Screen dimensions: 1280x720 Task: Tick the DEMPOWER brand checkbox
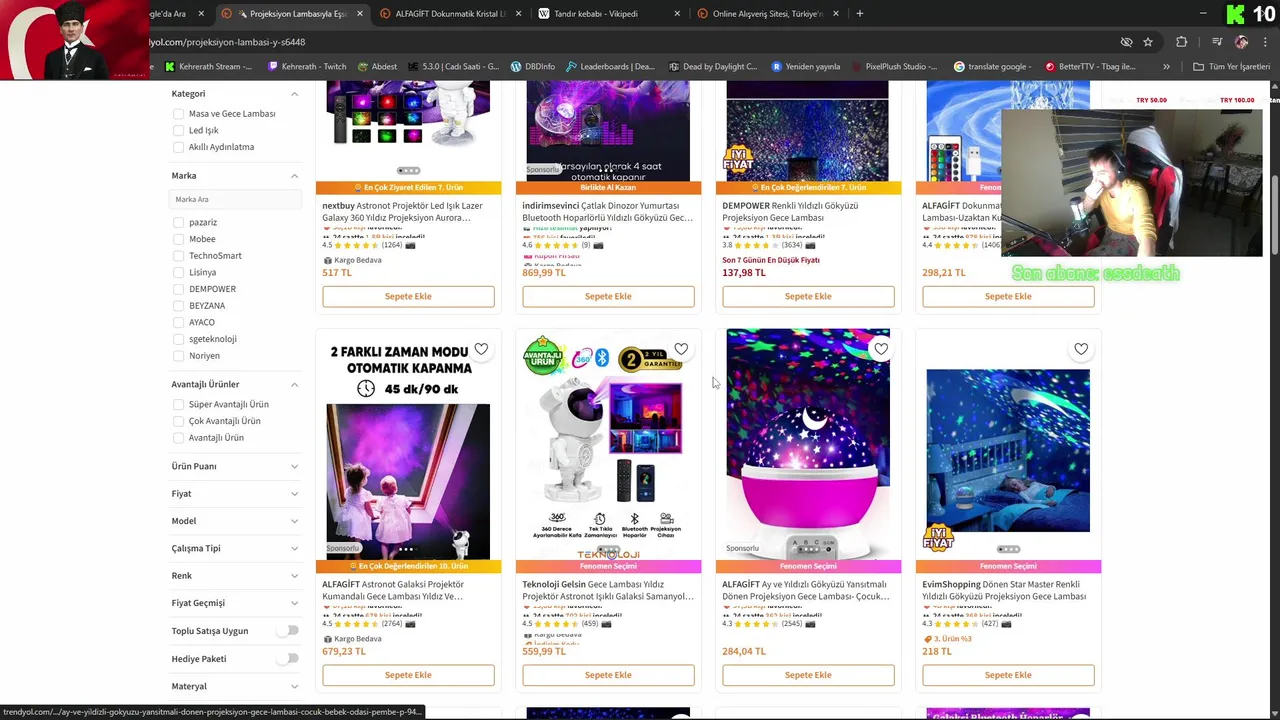[178, 289]
